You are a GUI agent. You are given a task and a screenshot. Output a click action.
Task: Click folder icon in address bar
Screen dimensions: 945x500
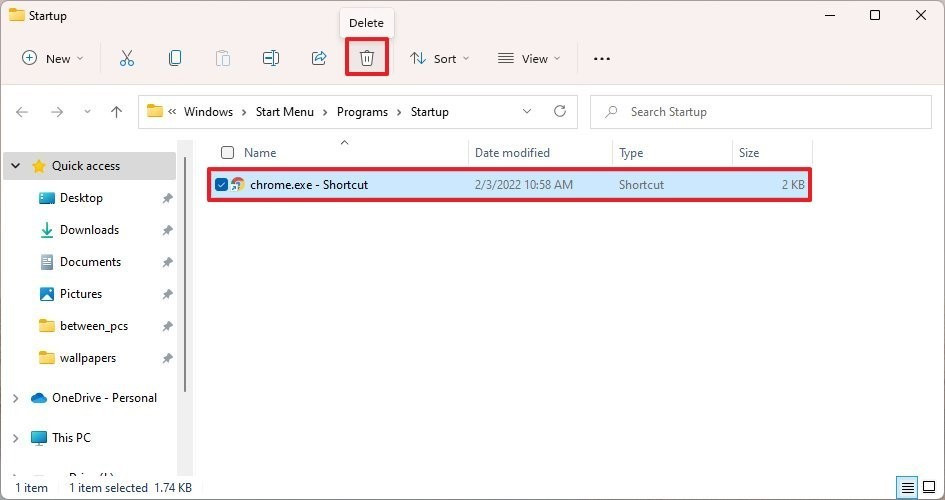tap(155, 111)
